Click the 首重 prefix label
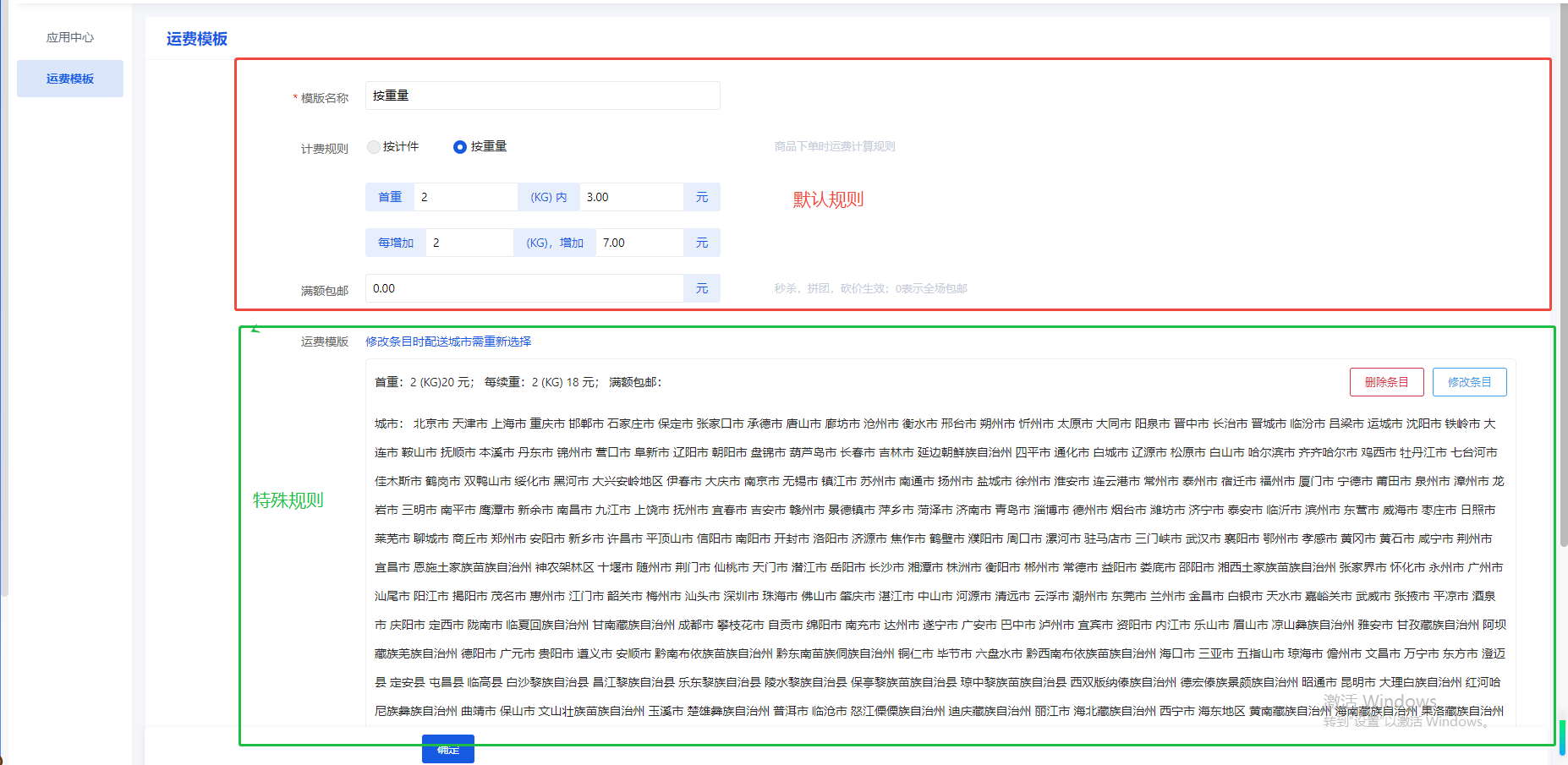 pos(390,197)
